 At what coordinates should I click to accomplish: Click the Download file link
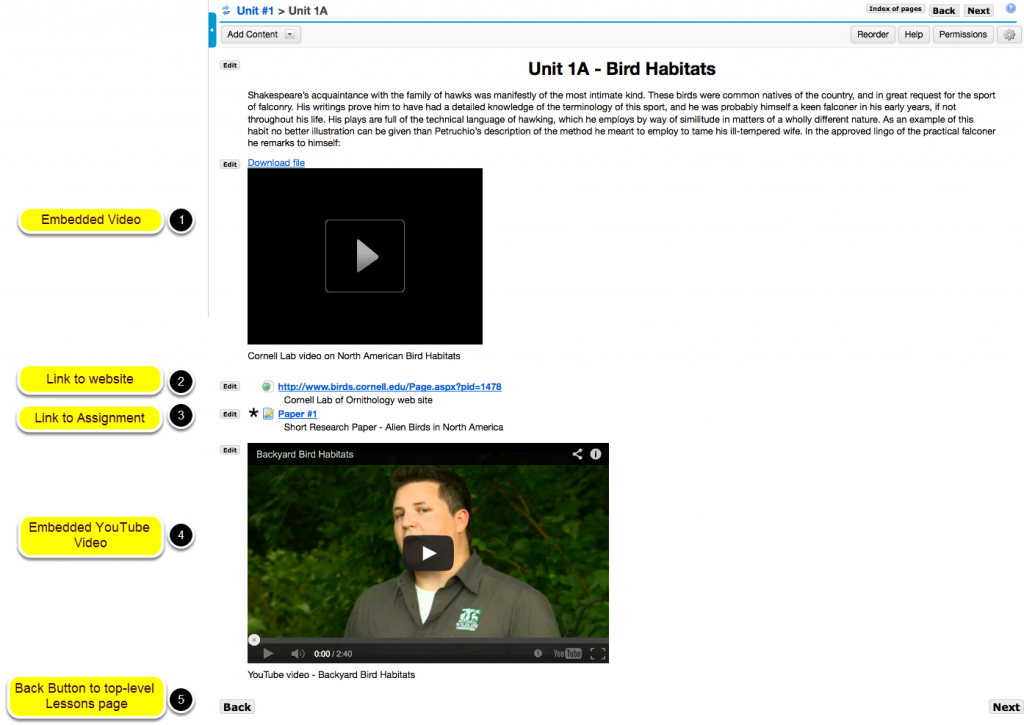coord(276,162)
